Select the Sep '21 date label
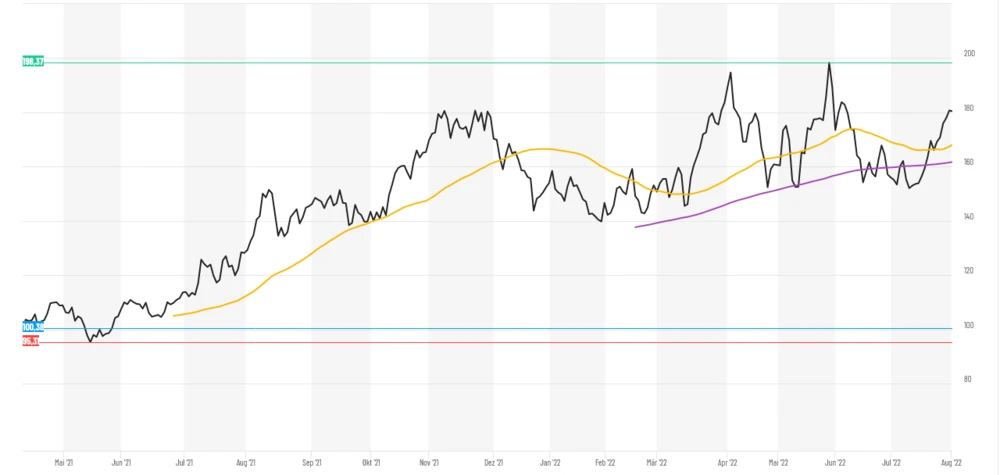1000x475 pixels. coord(312,463)
